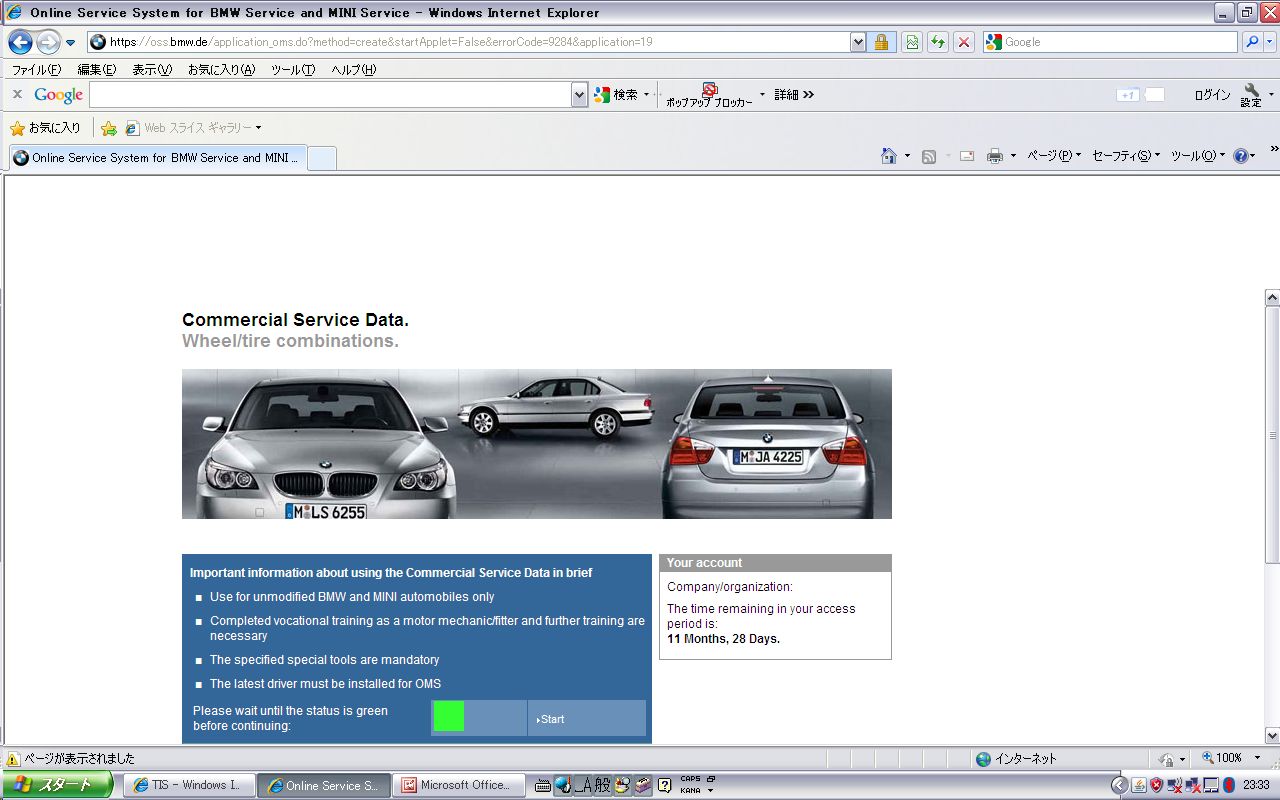The height and width of the screenshot is (800, 1280).
Task: Open Google toolbar 設定 wrench
Action: [1251, 95]
